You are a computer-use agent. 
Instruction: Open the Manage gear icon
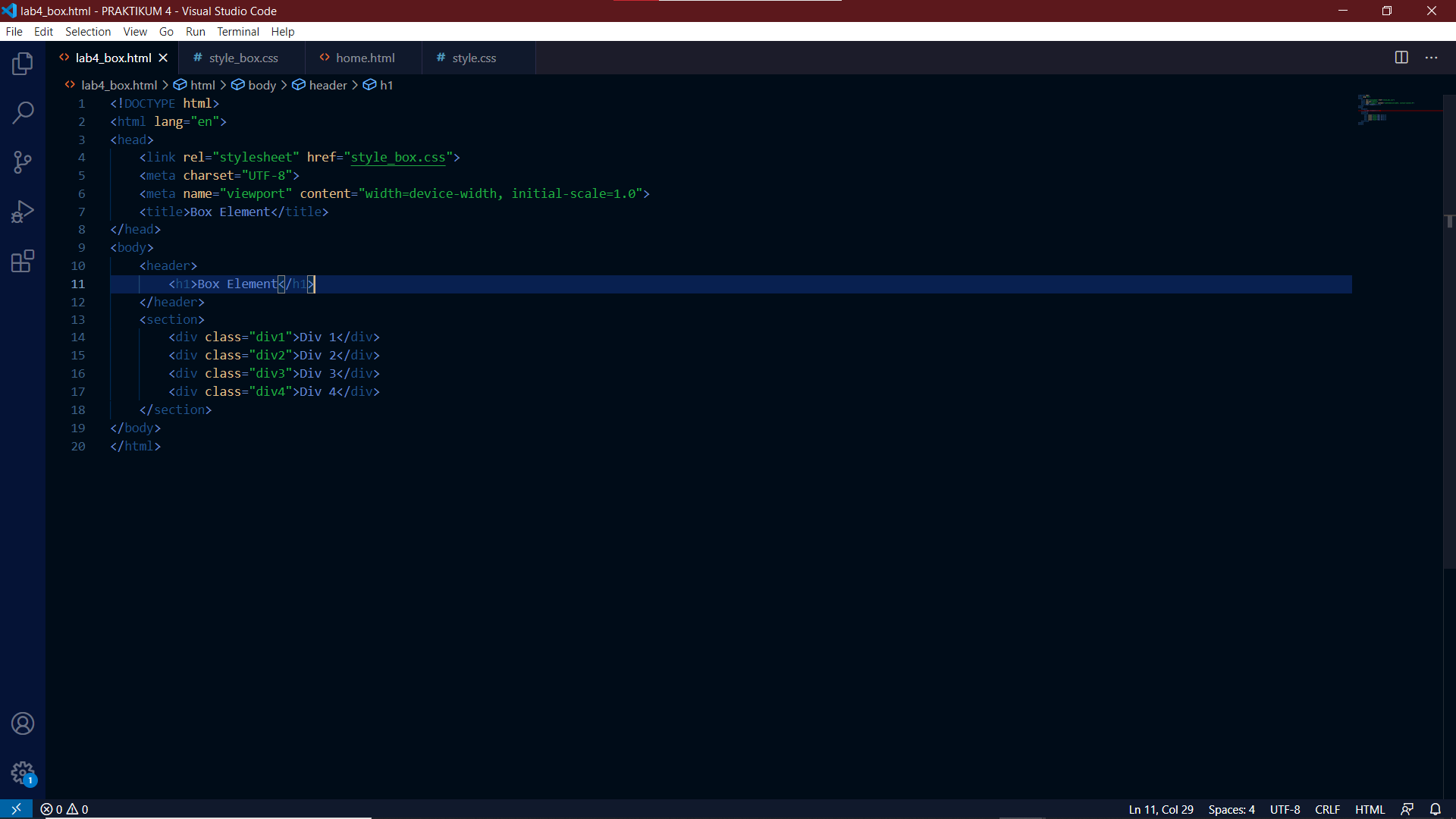(23, 773)
